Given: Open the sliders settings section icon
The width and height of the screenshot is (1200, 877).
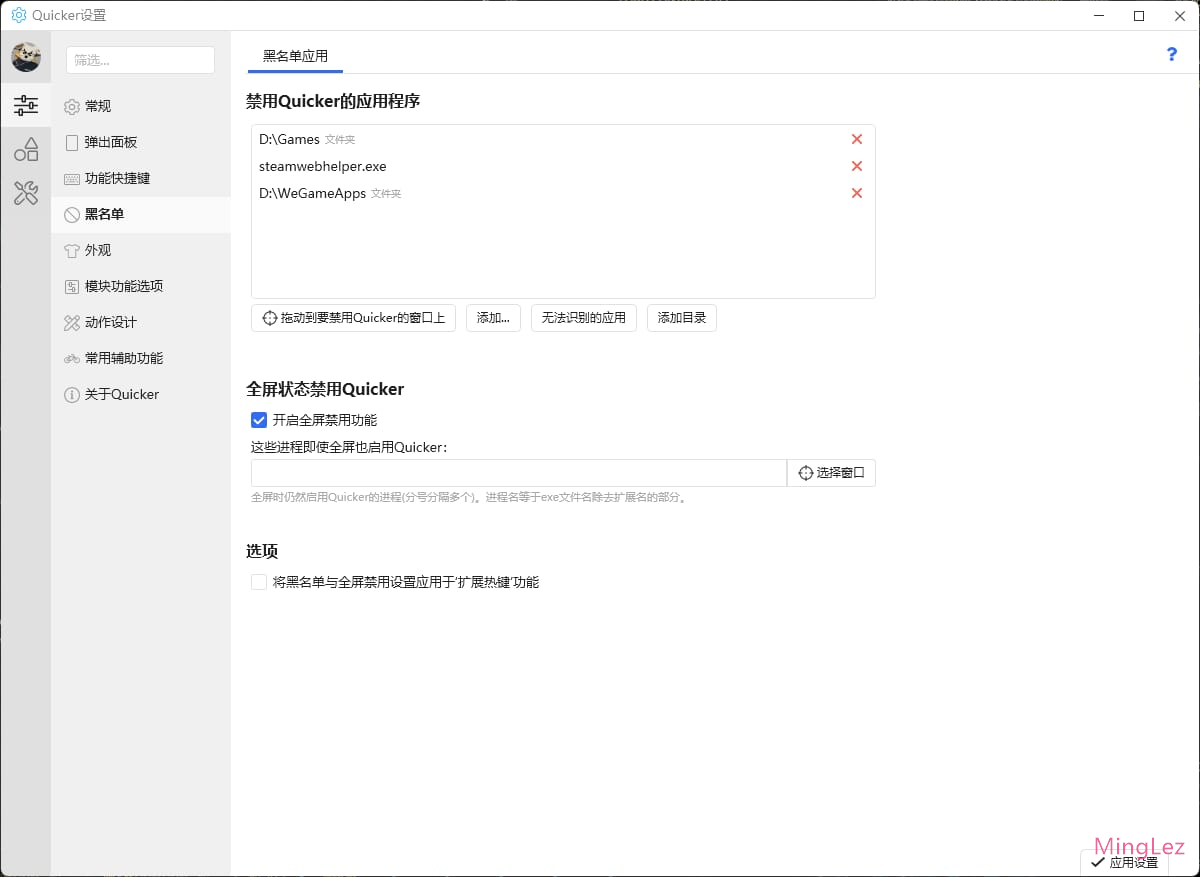Looking at the screenshot, I should (26, 105).
